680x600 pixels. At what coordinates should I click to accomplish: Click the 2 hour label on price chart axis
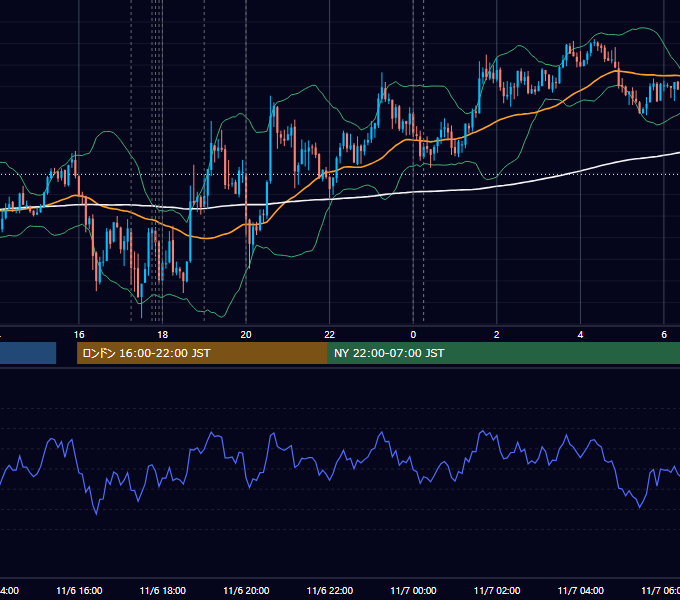click(x=497, y=335)
